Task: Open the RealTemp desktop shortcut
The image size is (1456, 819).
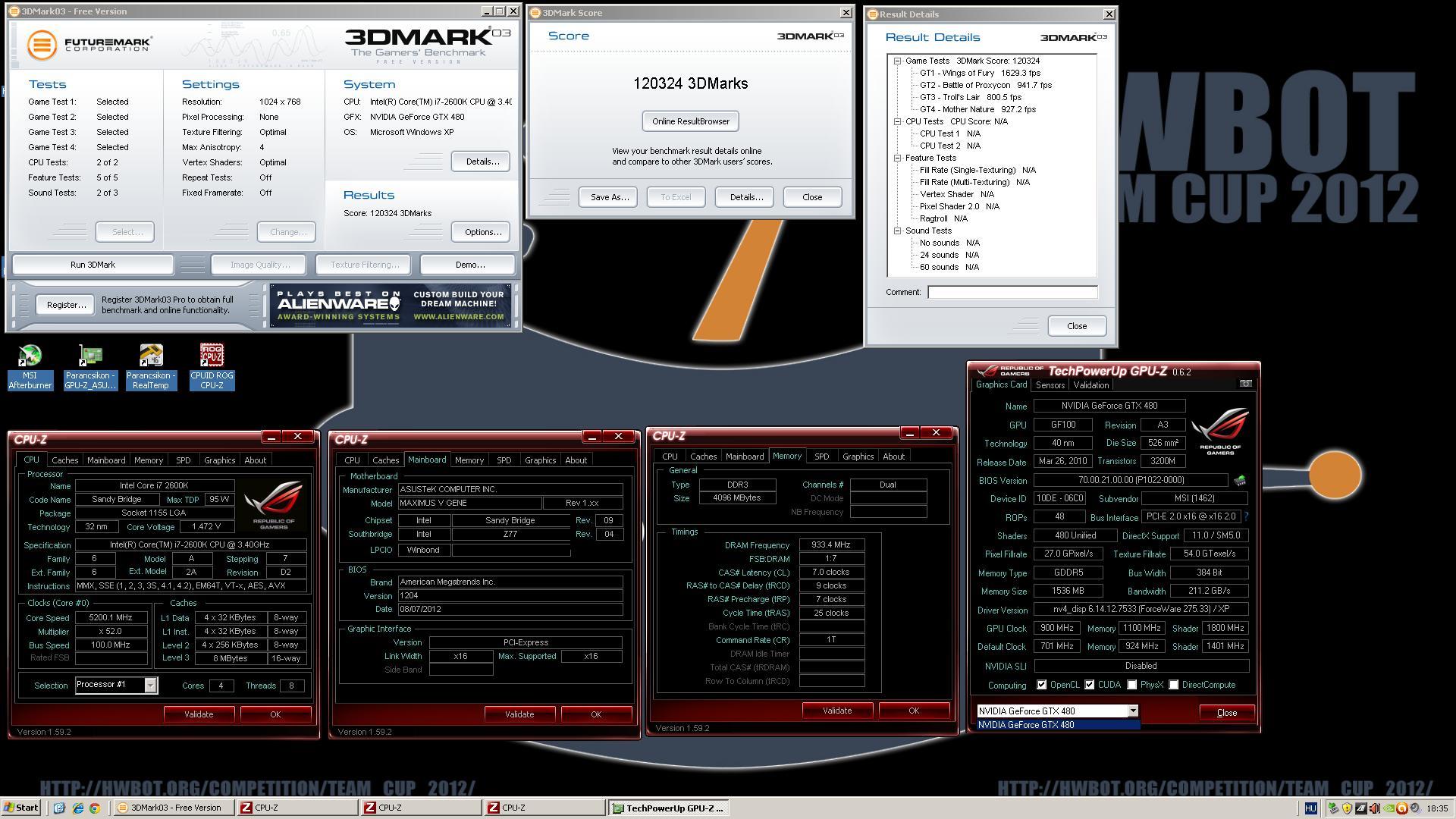Action: coord(150,367)
